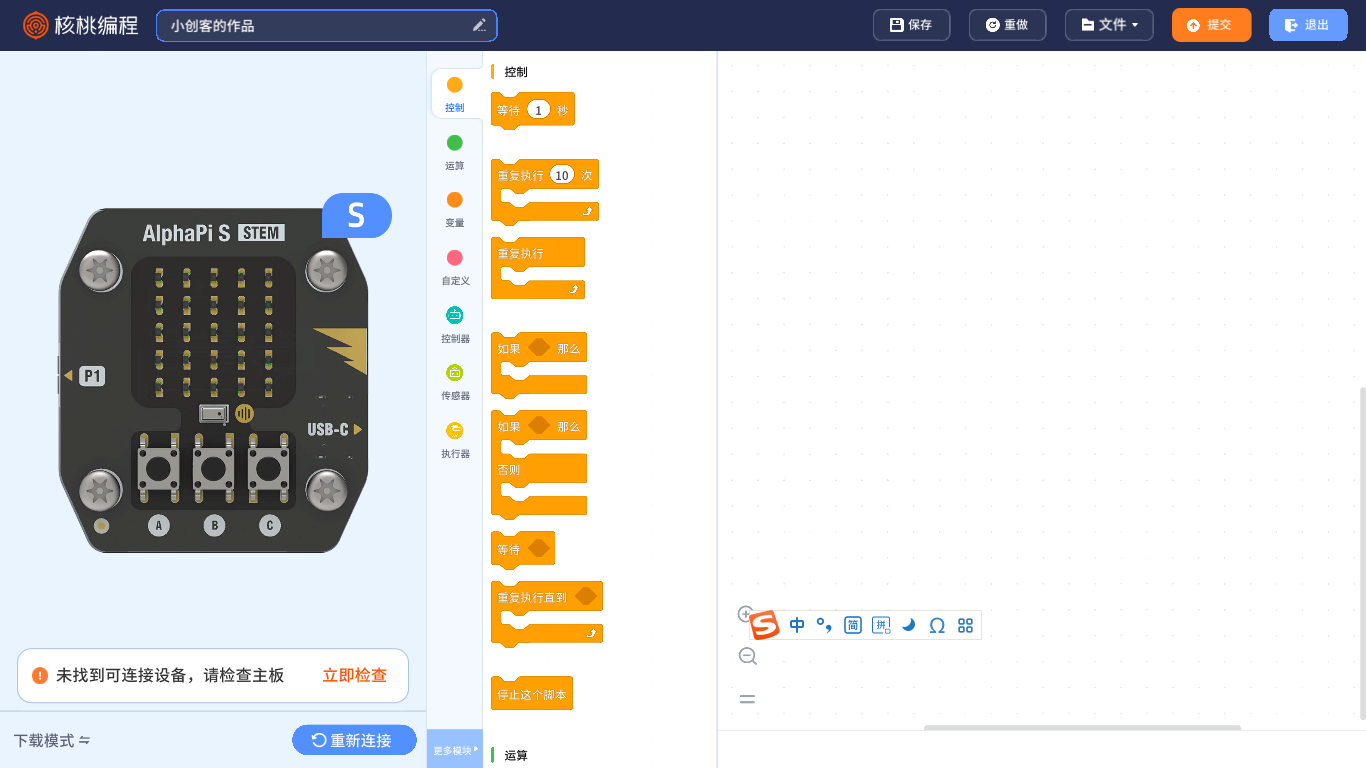
Task: Click the Sogou input method logo
Action: tap(763, 624)
